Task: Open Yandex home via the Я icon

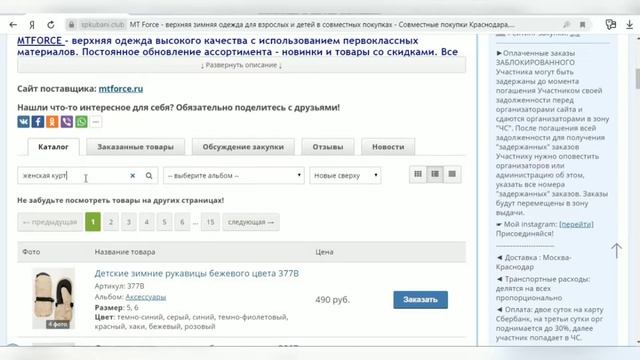Action: (x=32, y=25)
